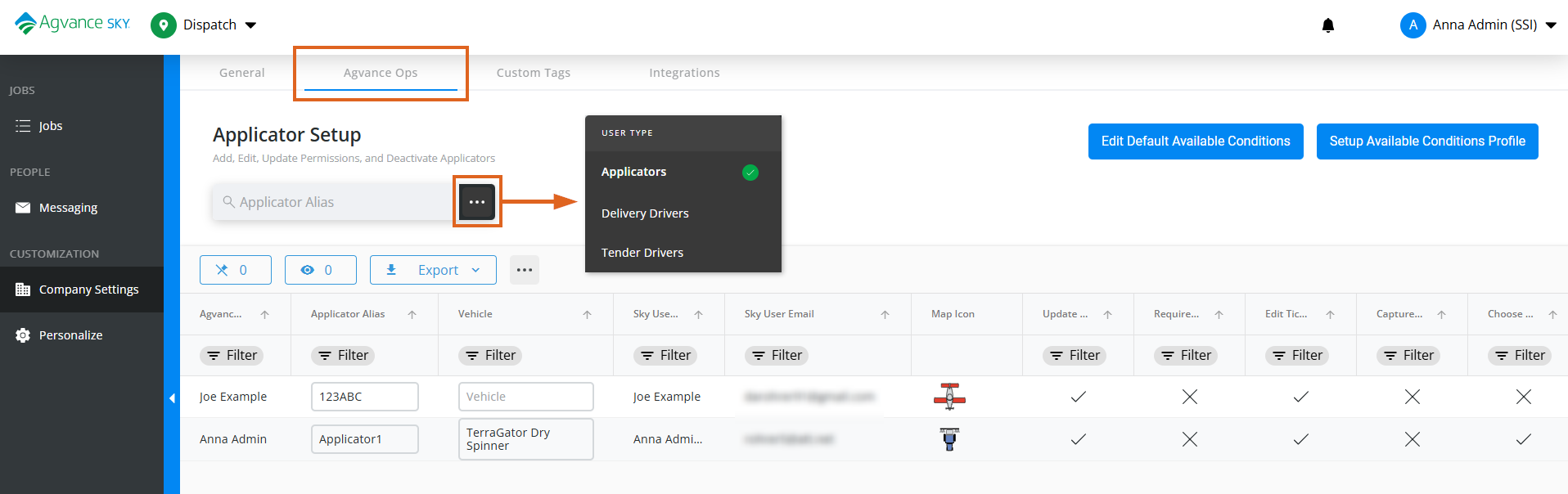Click the Applicator Alias search field
Image resolution: width=1568 pixels, height=494 pixels.
click(334, 202)
